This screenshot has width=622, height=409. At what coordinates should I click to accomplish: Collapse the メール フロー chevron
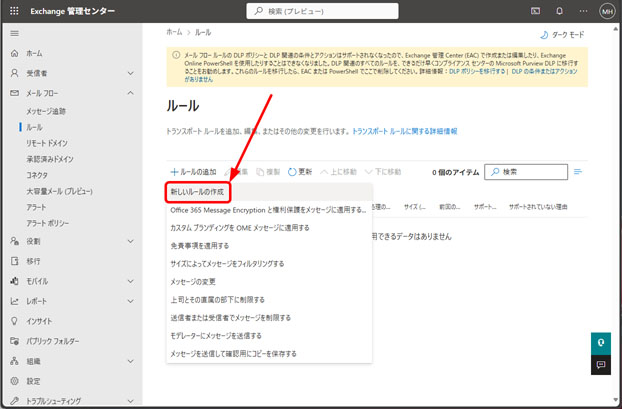tap(131, 93)
